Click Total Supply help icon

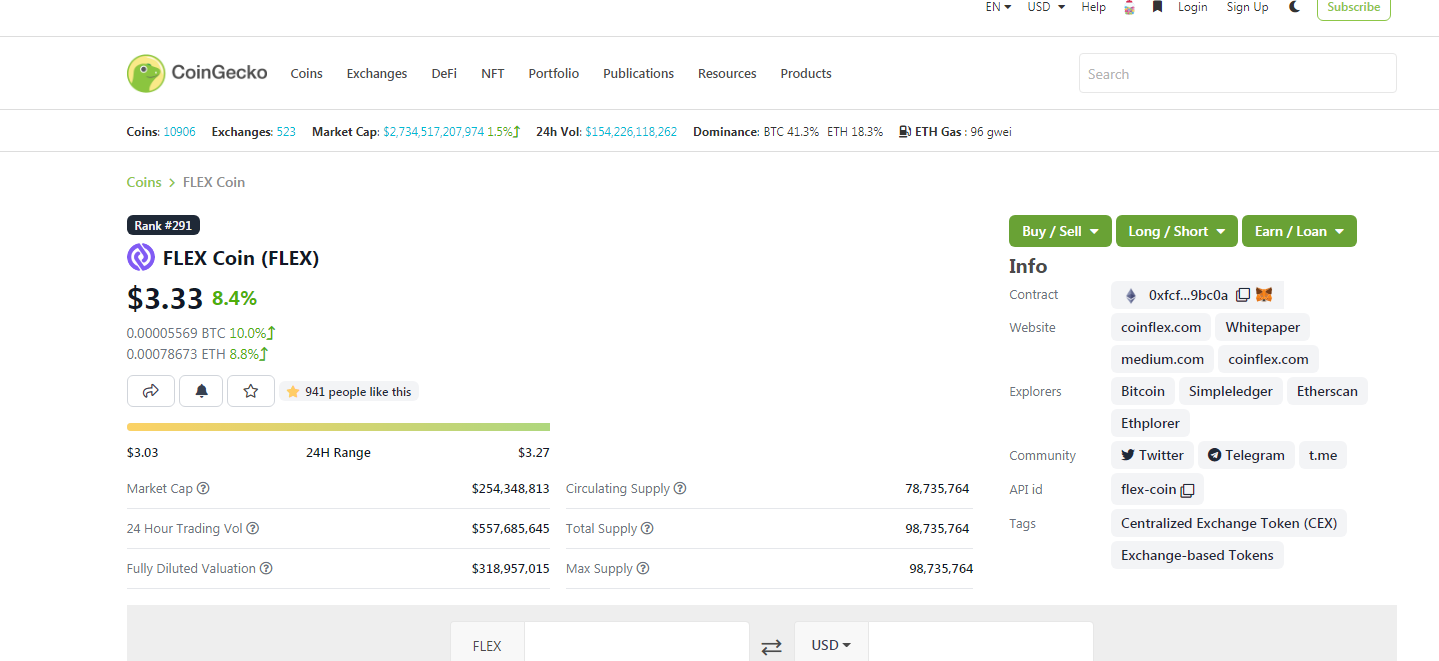(x=647, y=529)
